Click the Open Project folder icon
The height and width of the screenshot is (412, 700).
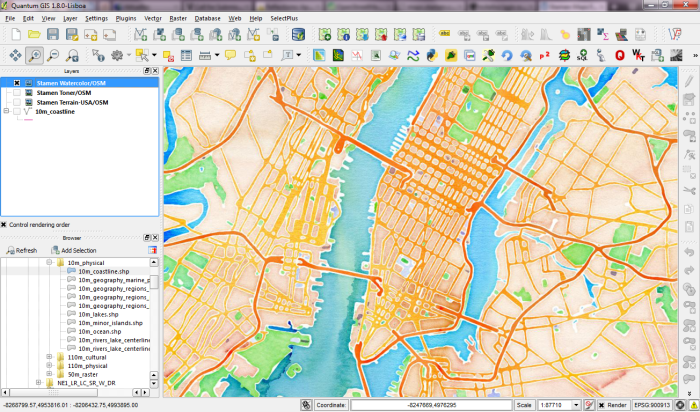click(x=34, y=34)
